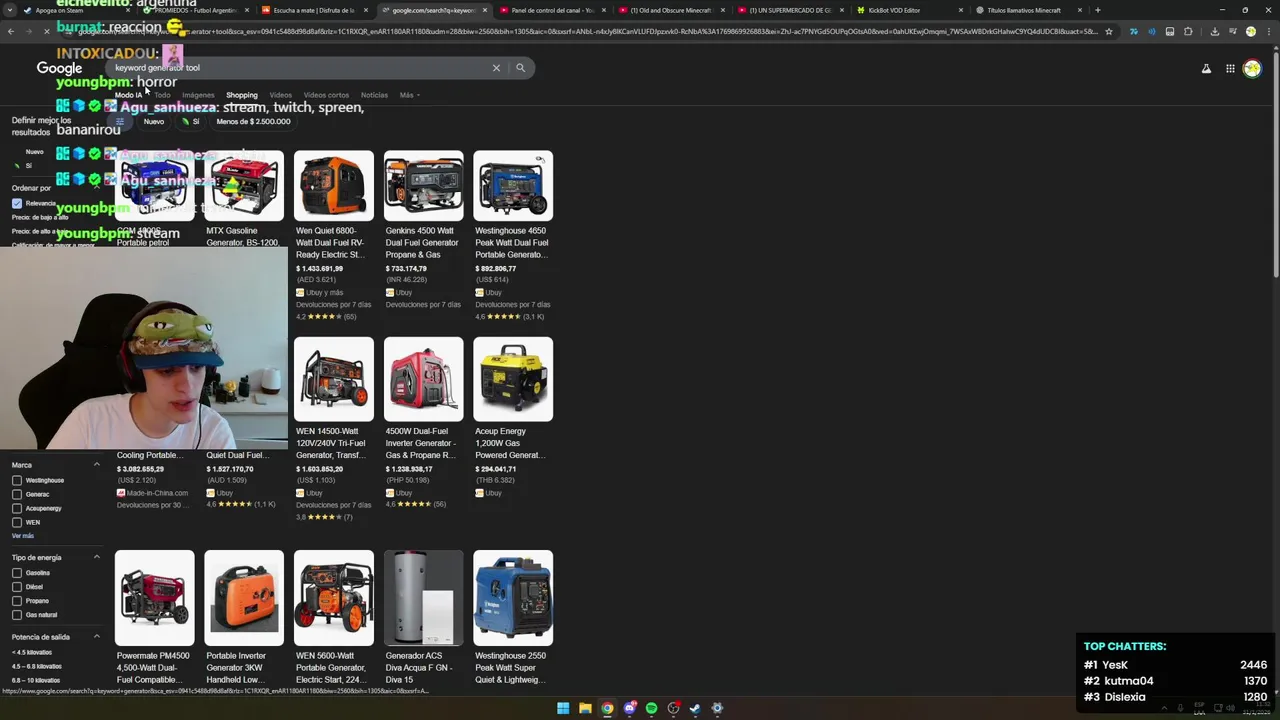Viewport: 1280px width, 720px height.
Task: Open the Google account avatar
Action: pyautogui.click(x=1252, y=69)
